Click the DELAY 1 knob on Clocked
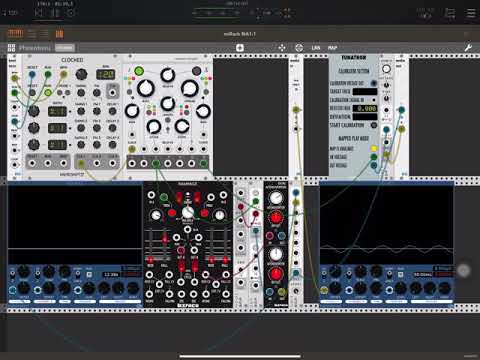 [113, 111]
